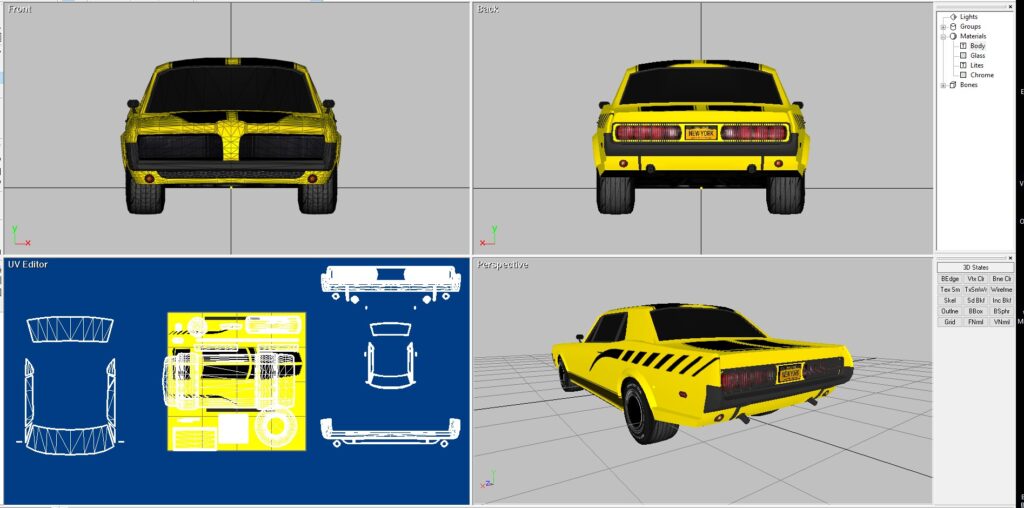Toggle the BSphr bounding sphere button

click(1001, 311)
